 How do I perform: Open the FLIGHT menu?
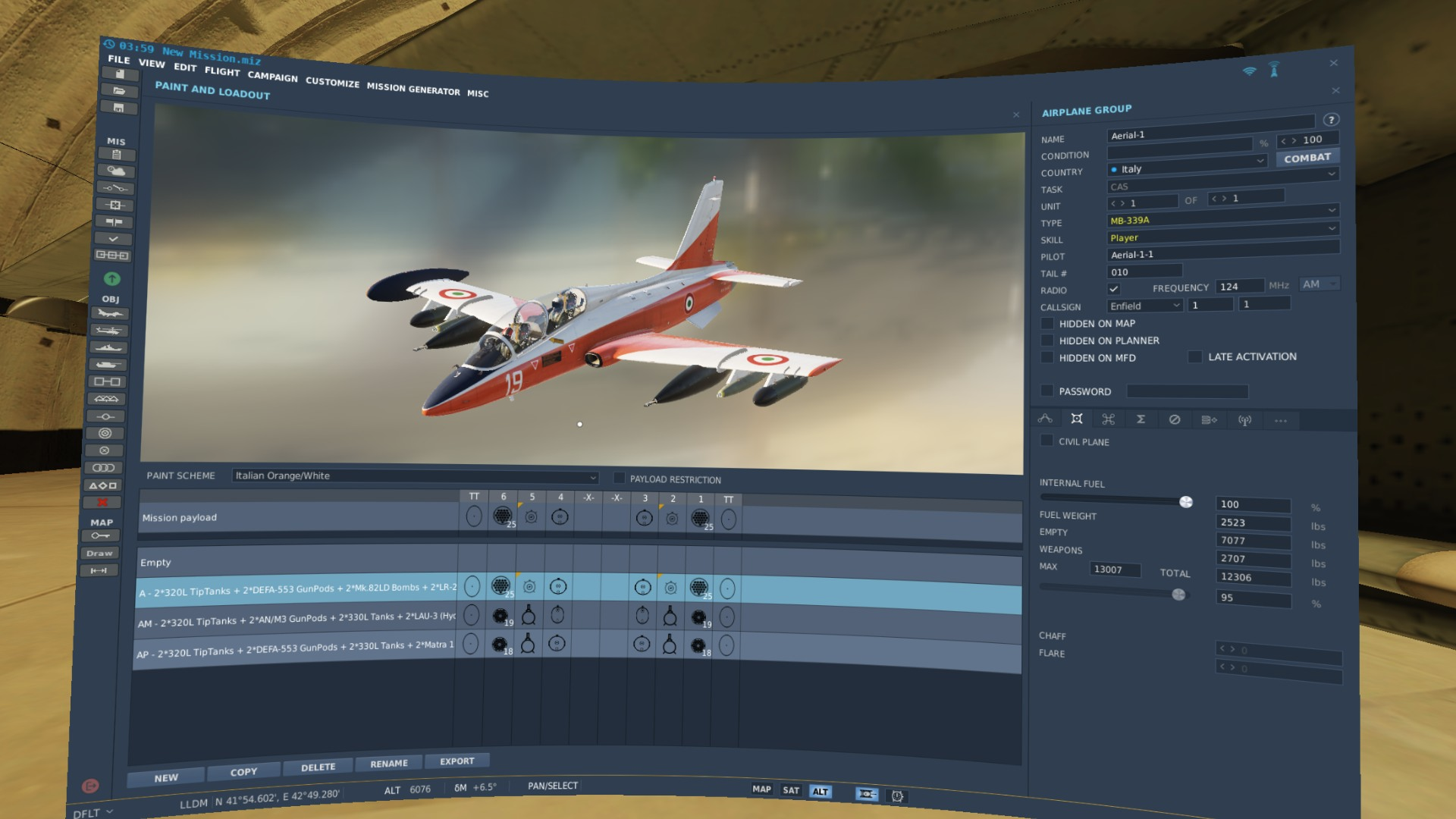tap(222, 71)
